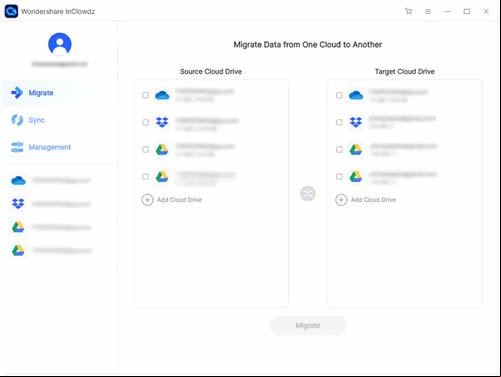Open the hamburger menu in title bar

point(428,11)
